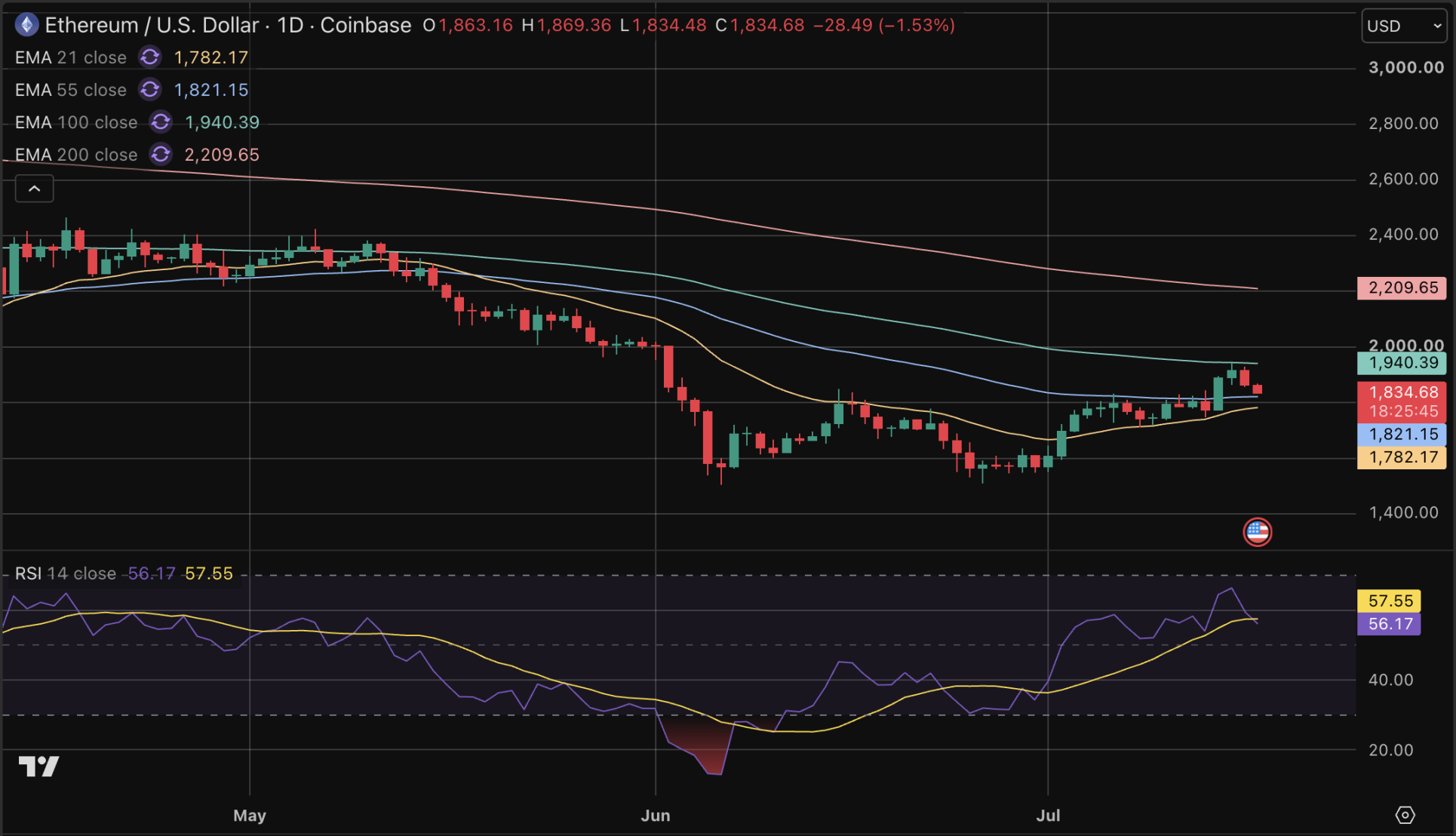Image resolution: width=1456 pixels, height=836 pixels.
Task: Click the −28.49 (−1.53%) price change text
Action: click(884, 25)
